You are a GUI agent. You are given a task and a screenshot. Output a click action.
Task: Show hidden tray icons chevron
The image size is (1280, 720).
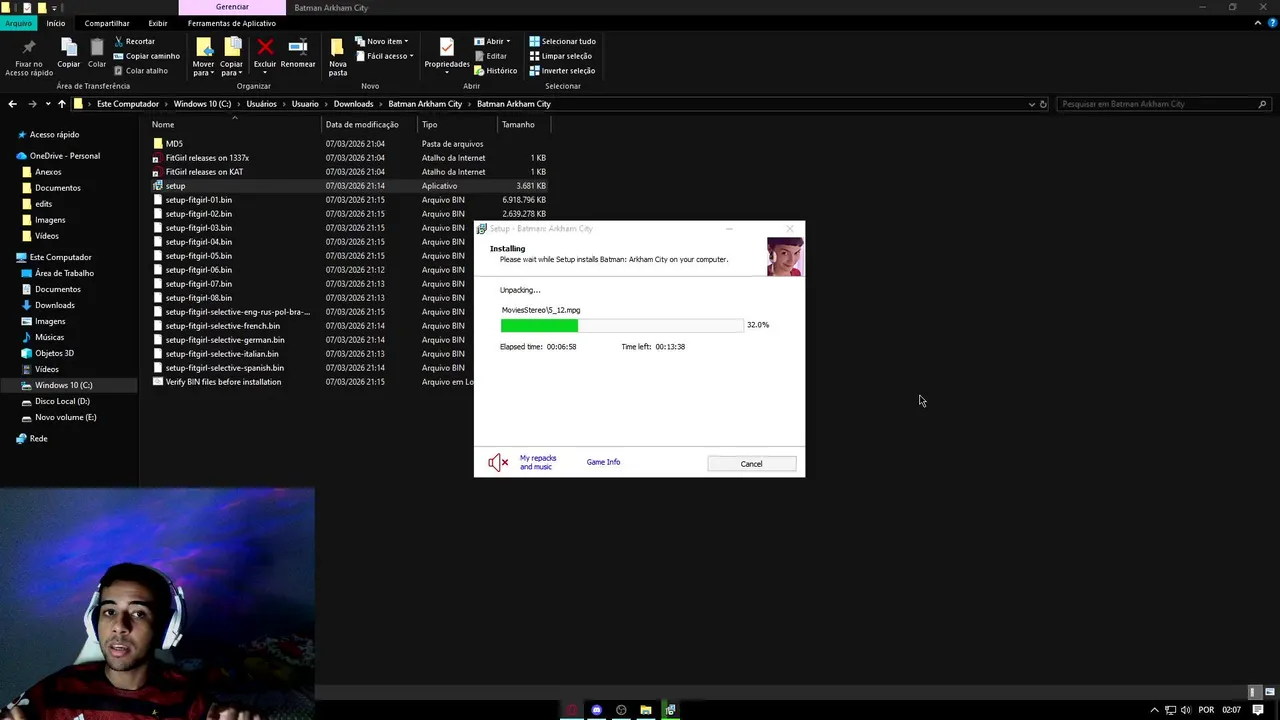(x=1154, y=710)
